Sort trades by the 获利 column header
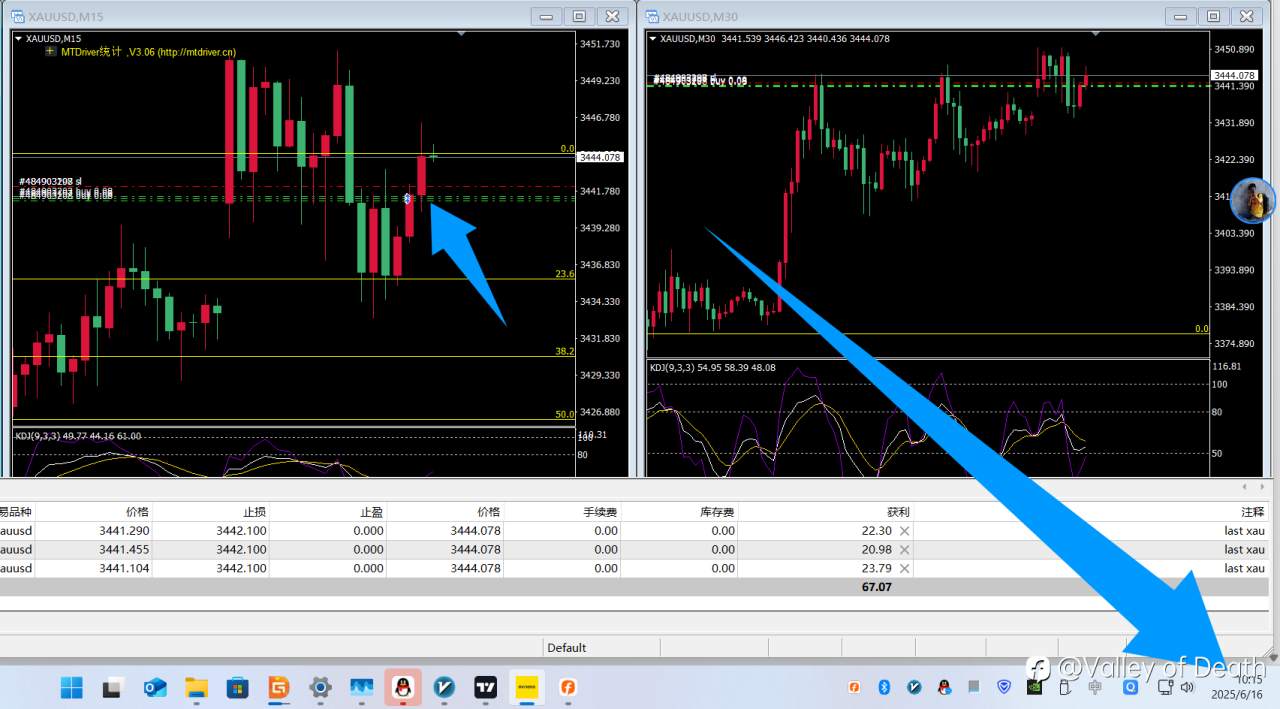This screenshot has height=709, width=1280. 898,512
